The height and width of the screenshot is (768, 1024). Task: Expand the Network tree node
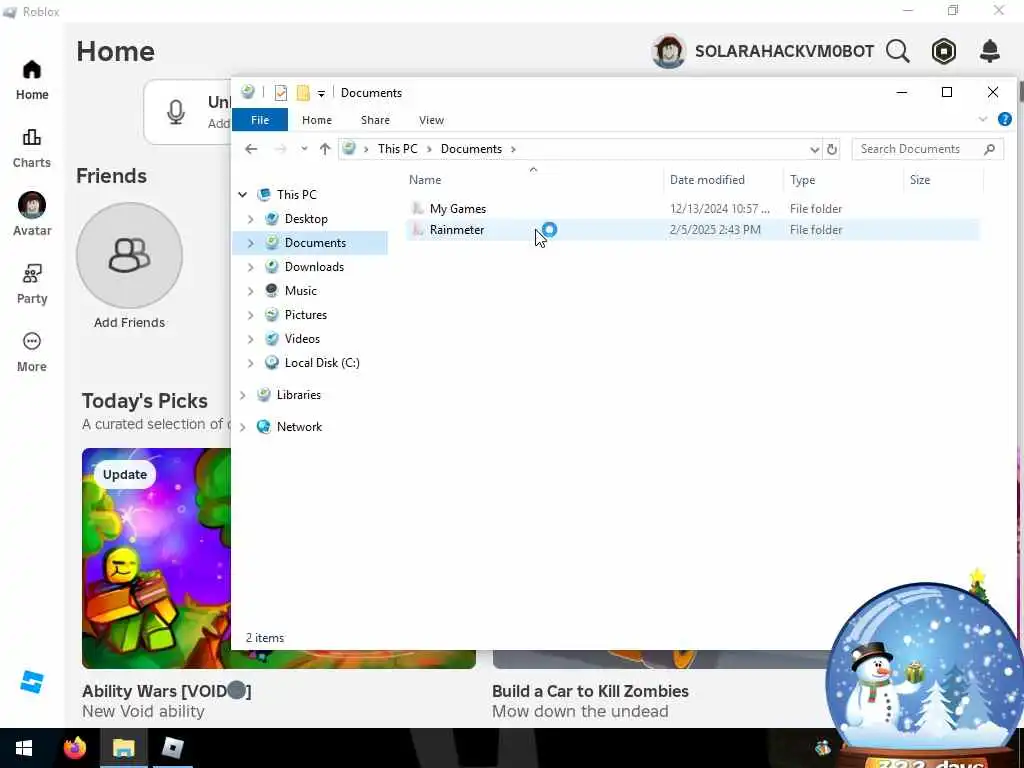tap(243, 427)
